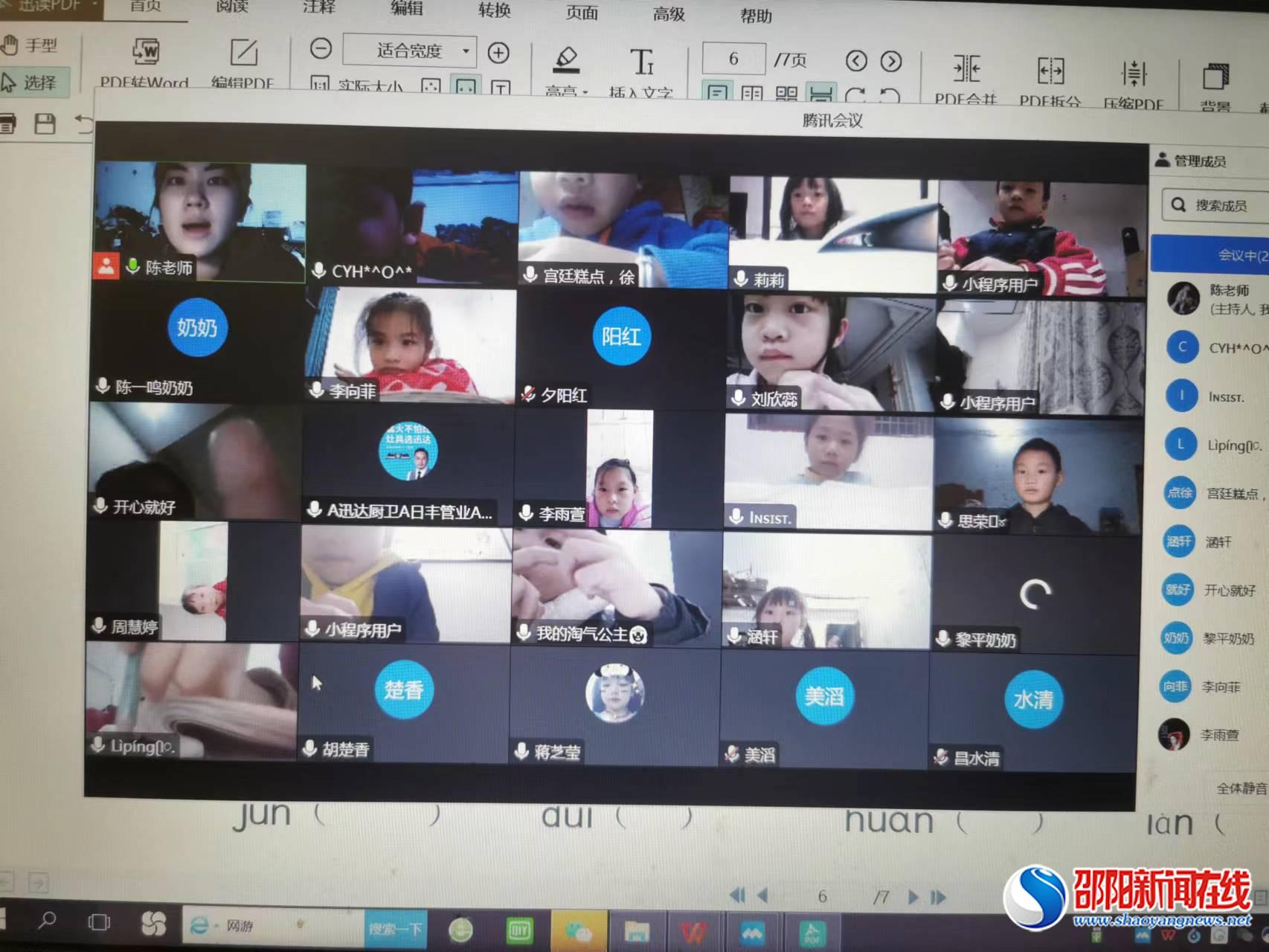Click the 管理成员 panel header
The height and width of the screenshot is (952, 1269).
click(1198, 161)
